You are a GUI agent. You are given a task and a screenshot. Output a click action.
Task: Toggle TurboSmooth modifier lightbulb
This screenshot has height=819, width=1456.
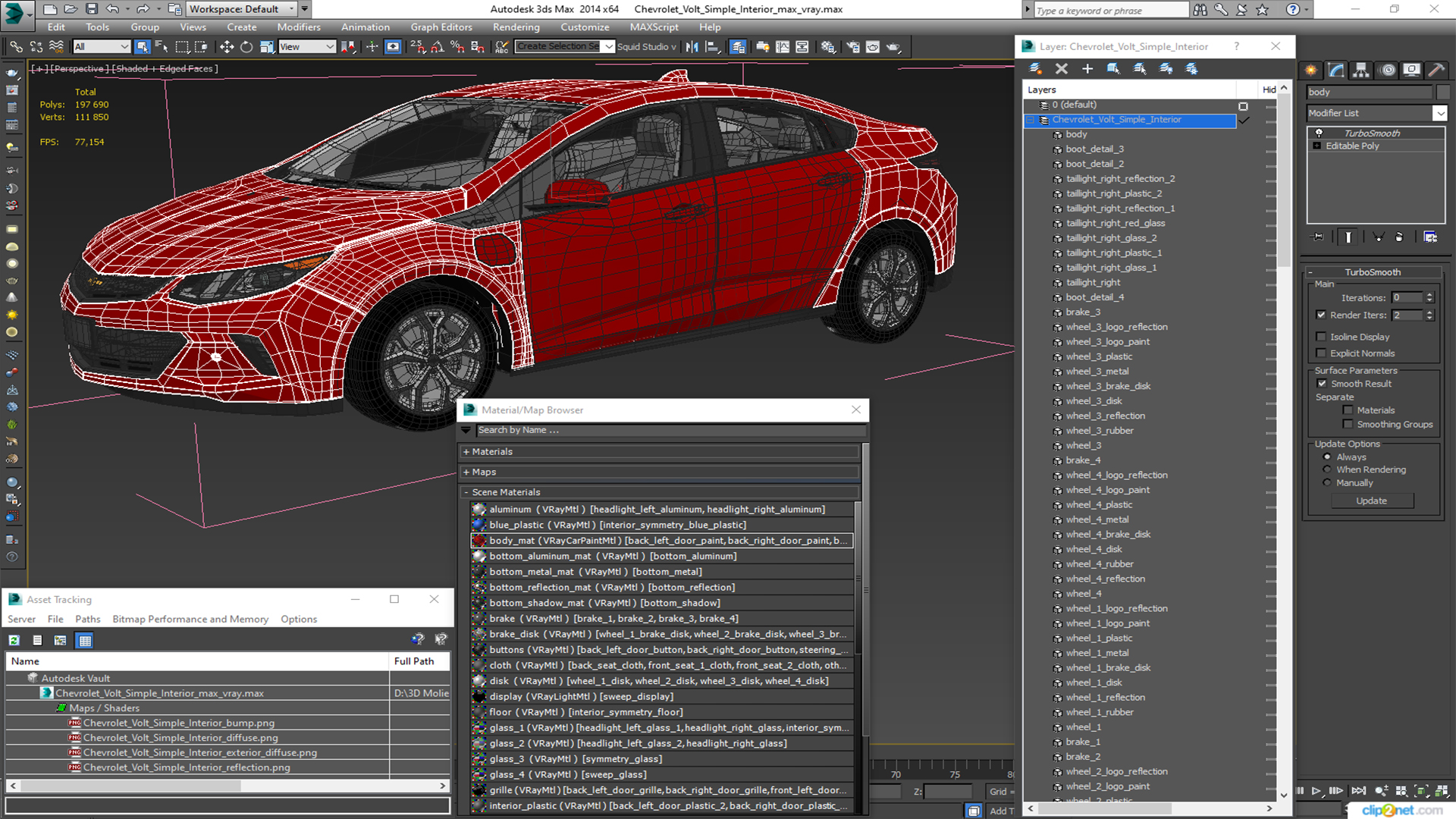pos(1319,133)
